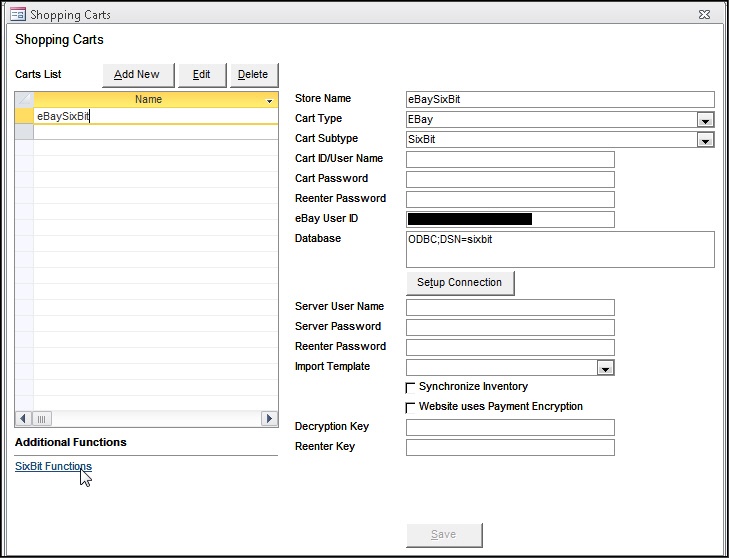
Task: Click the eBay User ID field
Action: 510,219
